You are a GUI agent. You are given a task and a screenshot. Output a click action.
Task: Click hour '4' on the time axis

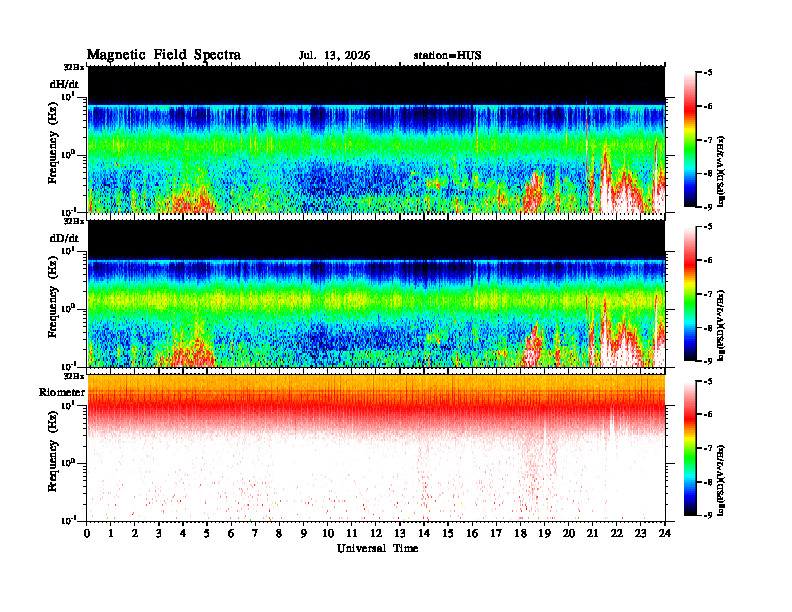[x=183, y=533]
